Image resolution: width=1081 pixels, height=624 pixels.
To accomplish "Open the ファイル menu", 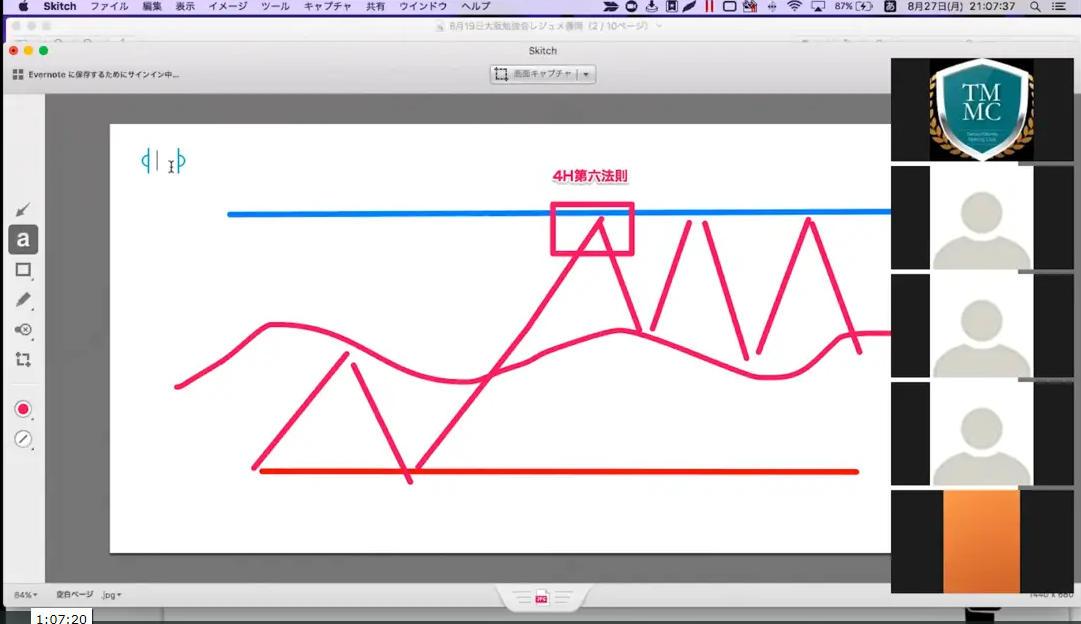I will 108,6.
